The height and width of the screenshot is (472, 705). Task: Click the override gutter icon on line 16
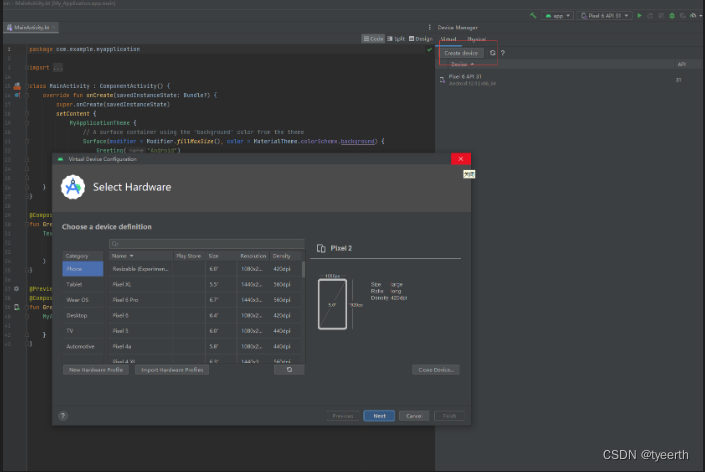click(17, 95)
